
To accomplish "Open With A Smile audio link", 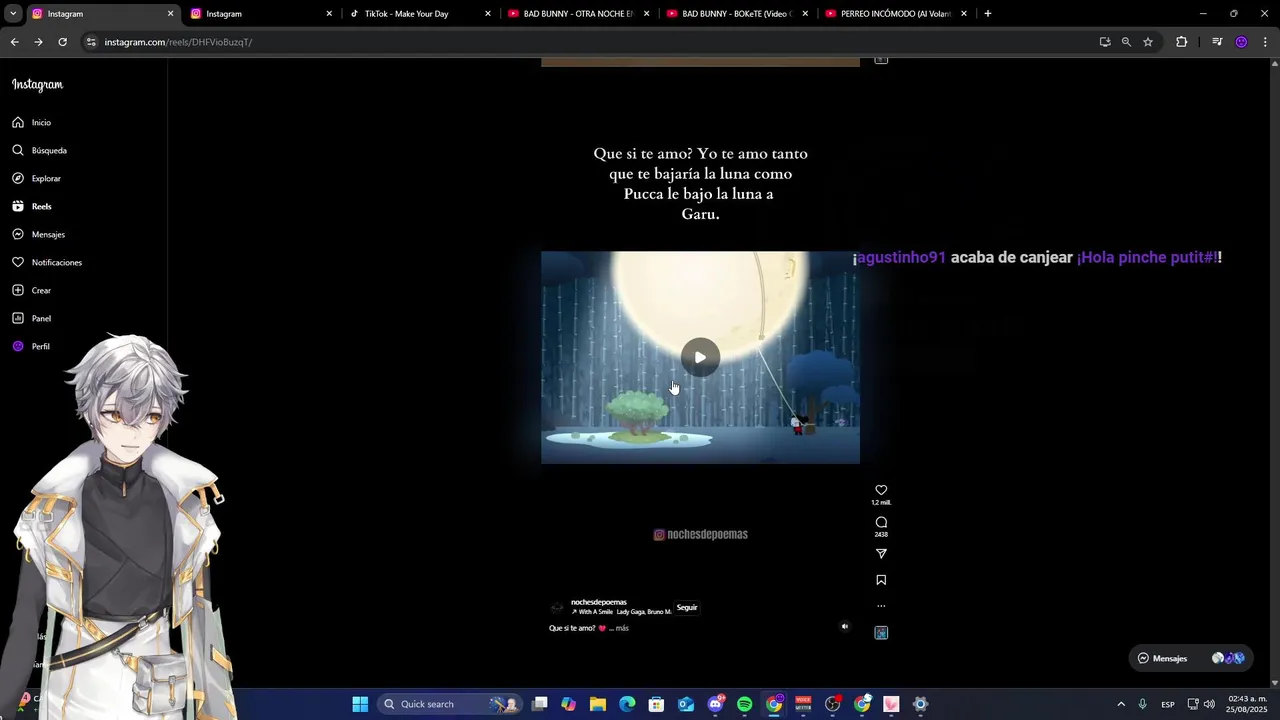I will coord(621,612).
